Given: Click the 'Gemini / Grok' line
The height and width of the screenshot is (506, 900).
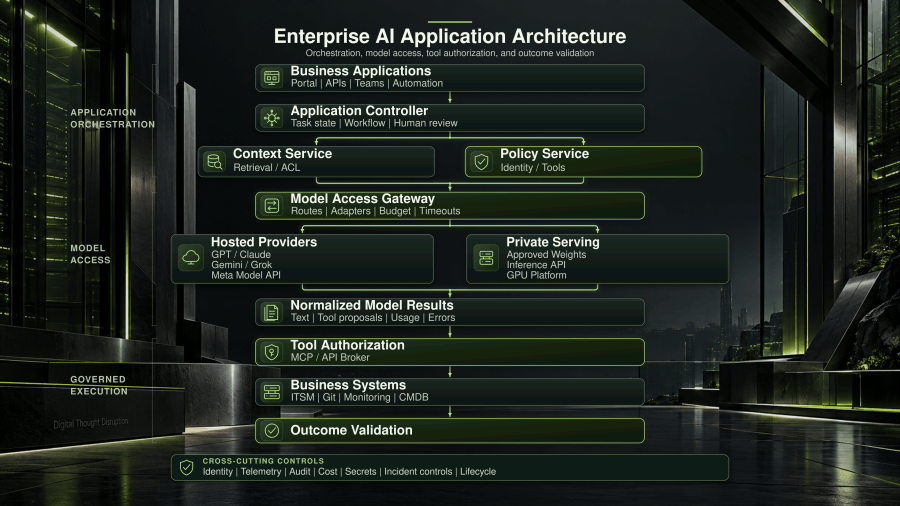Looking at the screenshot, I should tap(242, 264).
